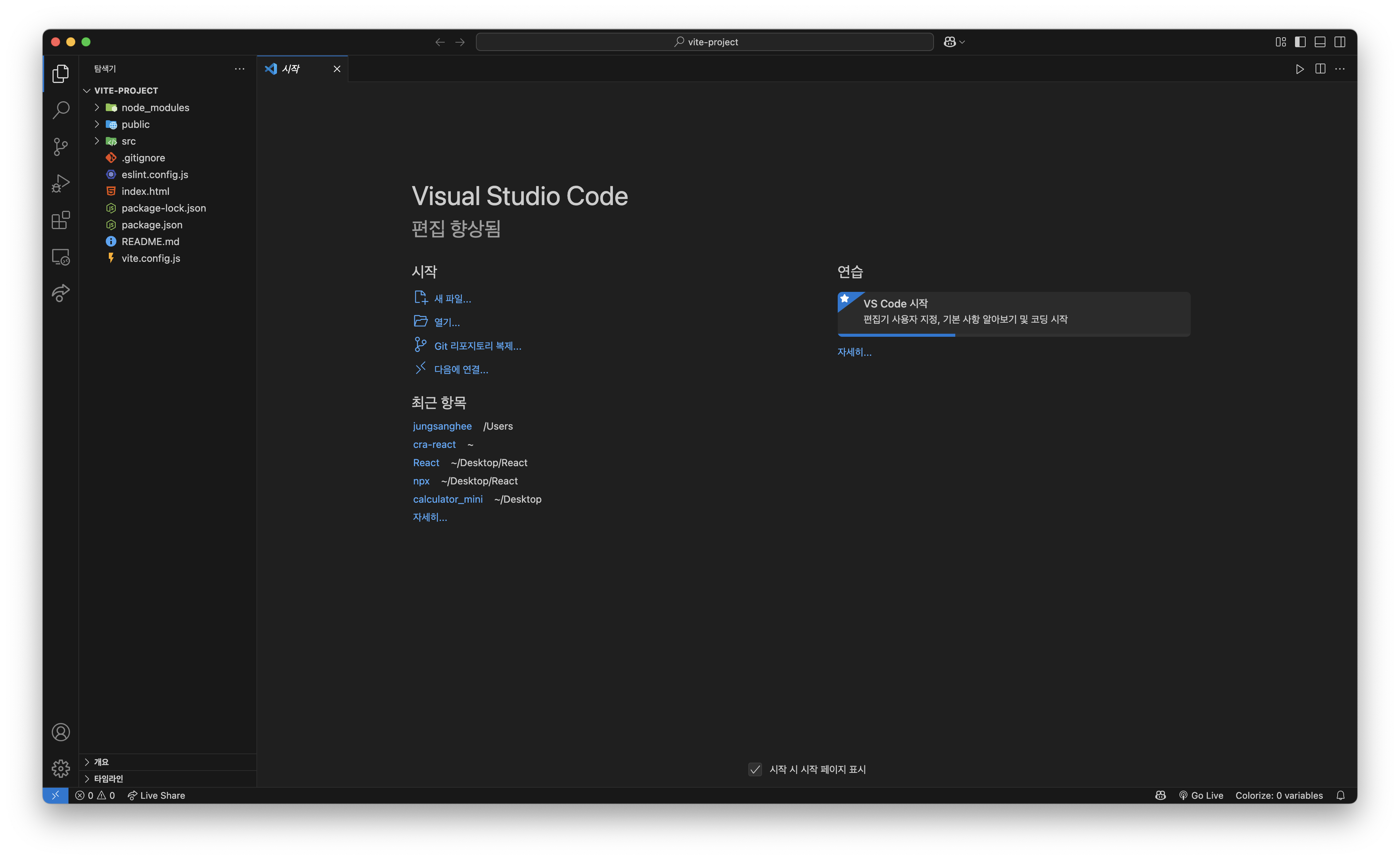This screenshot has width=1400, height=860.
Task: Open the Extensions view
Action: [61, 220]
